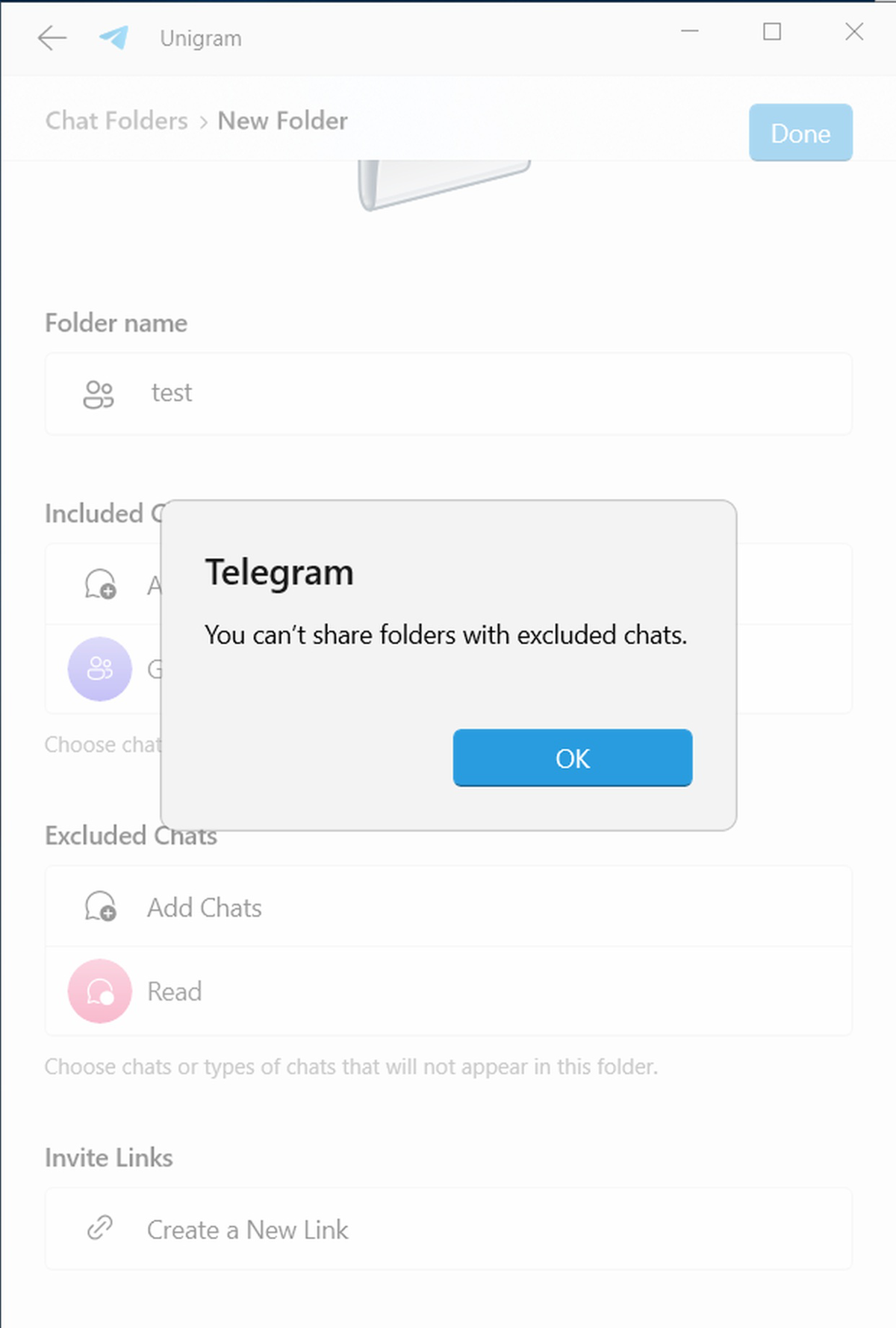Click the link icon next to Create a New Link
Viewport: 896px width, 1328px height.
(x=100, y=1228)
